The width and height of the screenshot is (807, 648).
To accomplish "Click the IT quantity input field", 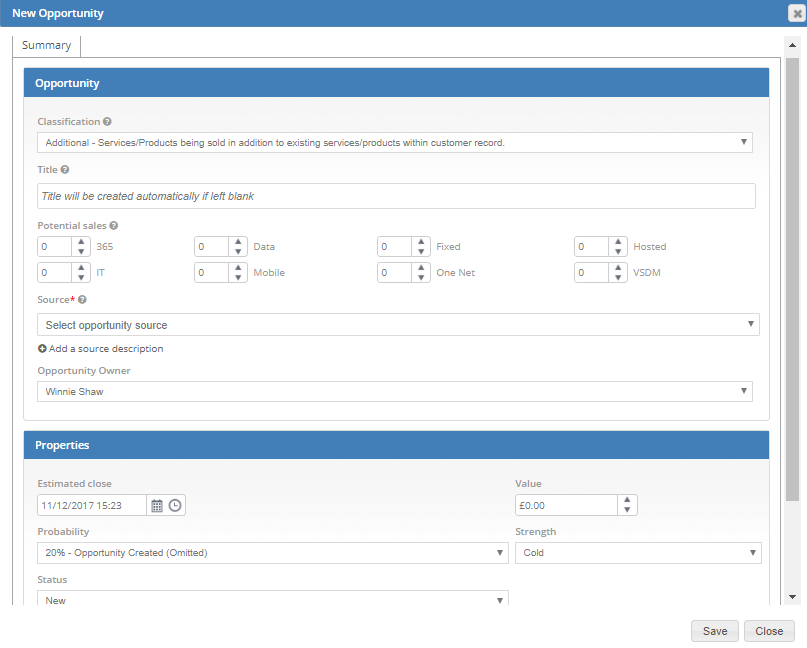I will click(x=55, y=272).
